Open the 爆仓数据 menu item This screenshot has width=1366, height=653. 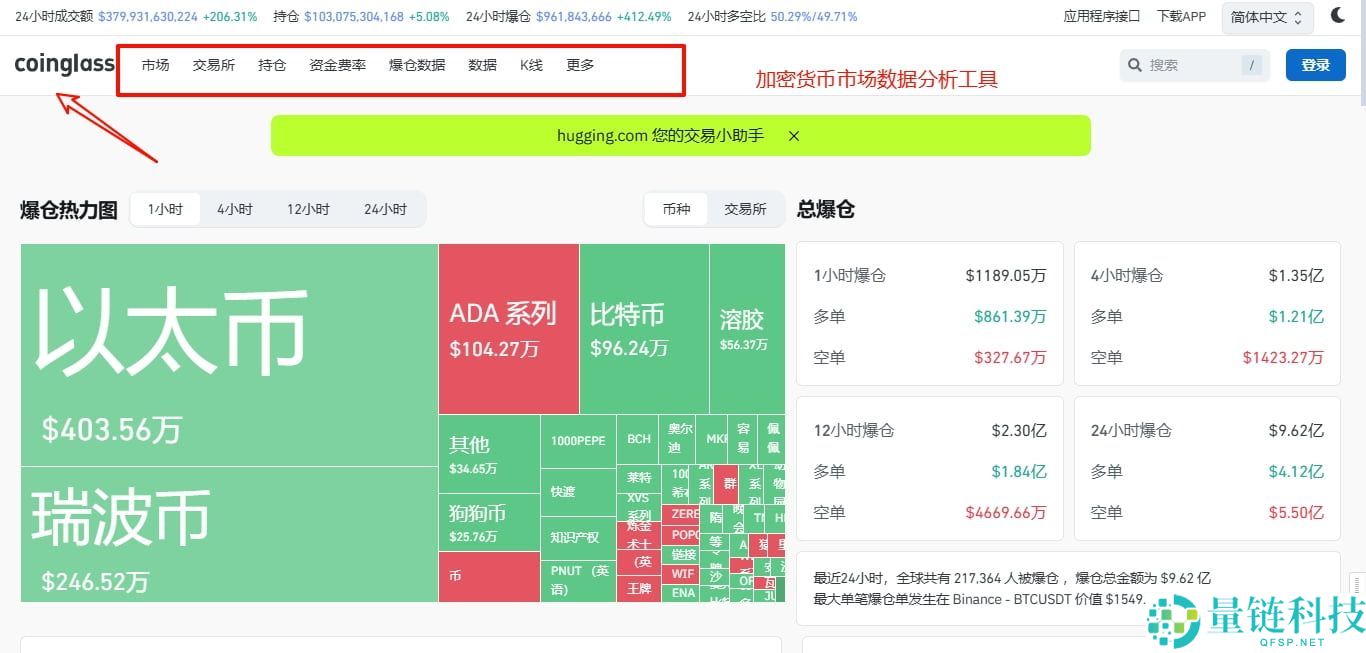pyautogui.click(x=417, y=64)
